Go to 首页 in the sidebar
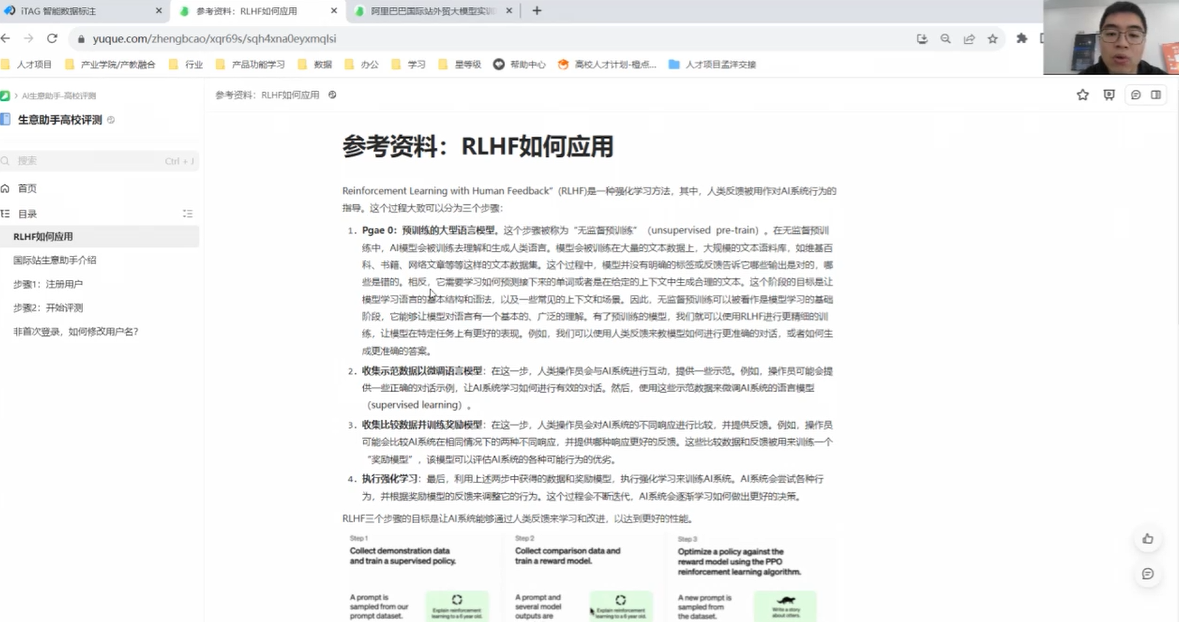Viewport: 1179px width, 622px height. [x=27, y=188]
